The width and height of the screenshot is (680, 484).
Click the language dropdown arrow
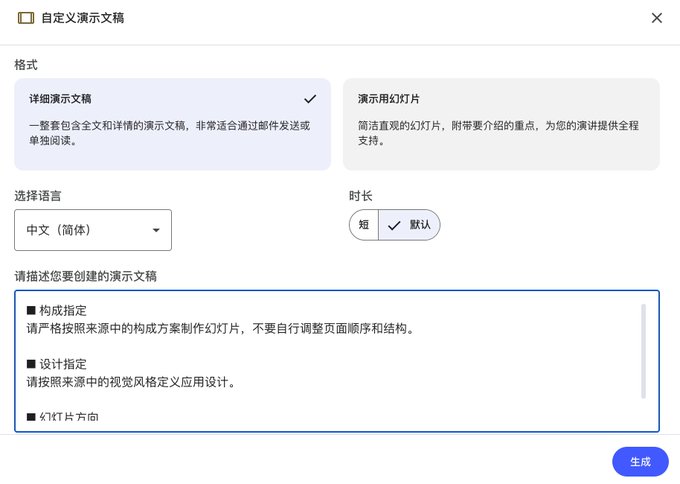[156, 230]
